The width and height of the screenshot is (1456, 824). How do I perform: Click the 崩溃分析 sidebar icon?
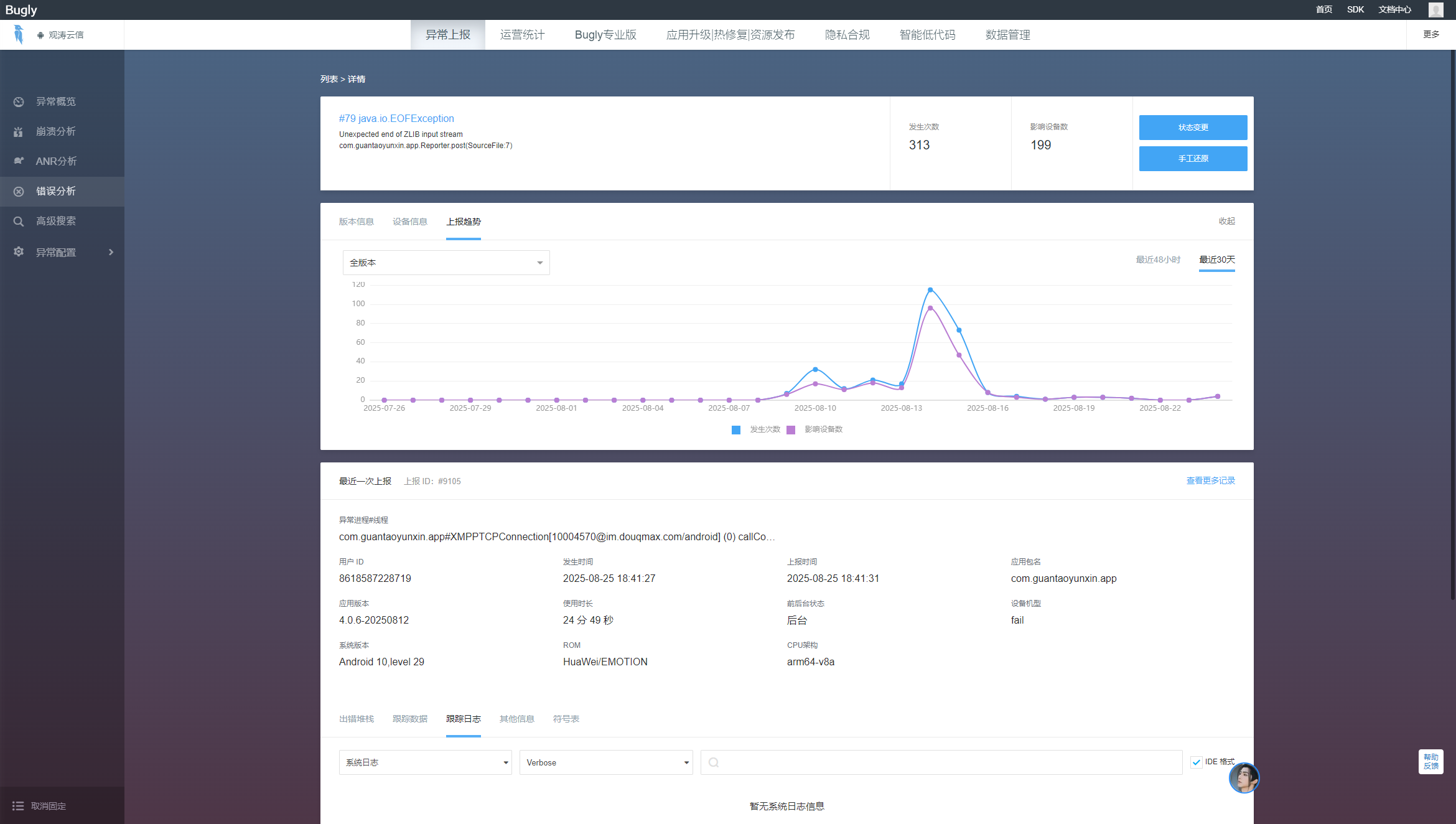click(19, 131)
